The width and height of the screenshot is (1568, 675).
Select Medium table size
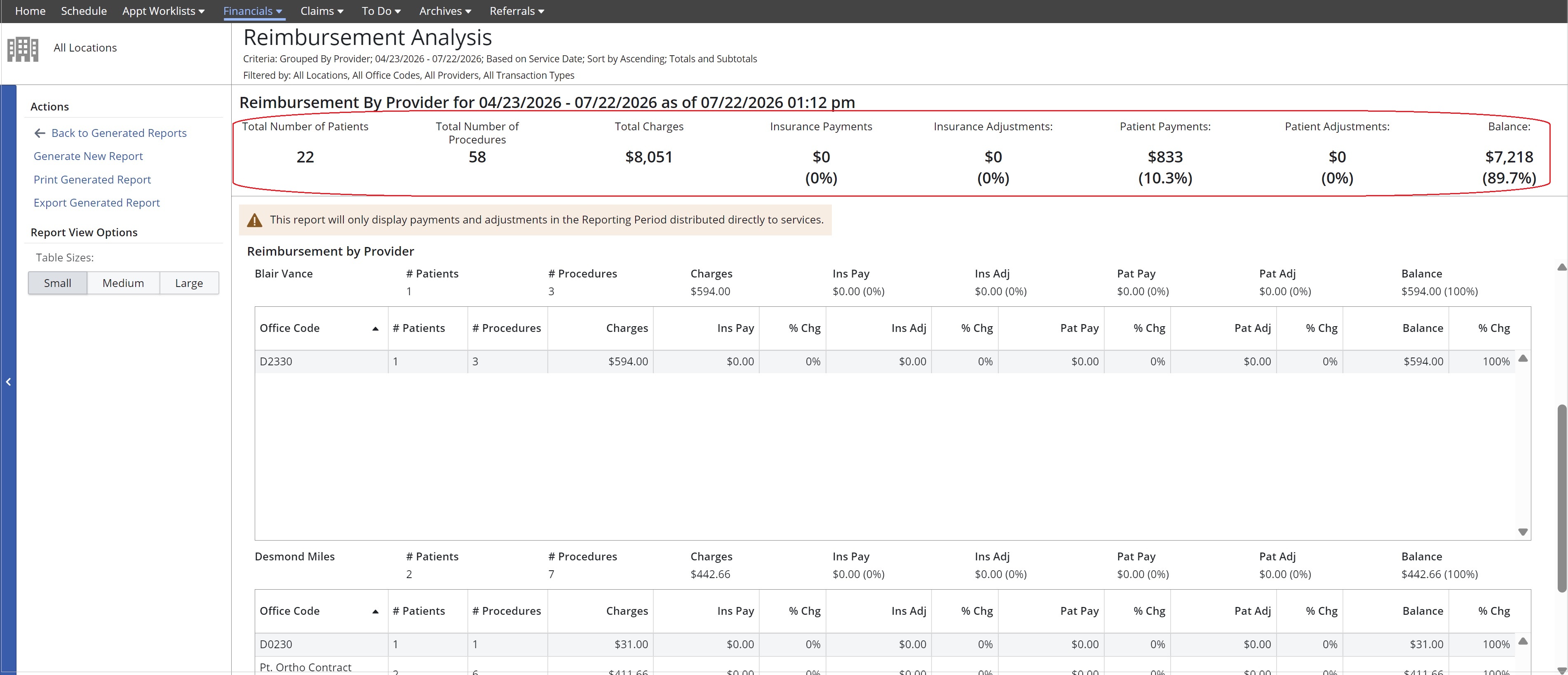pyautogui.click(x=124, y=283)
